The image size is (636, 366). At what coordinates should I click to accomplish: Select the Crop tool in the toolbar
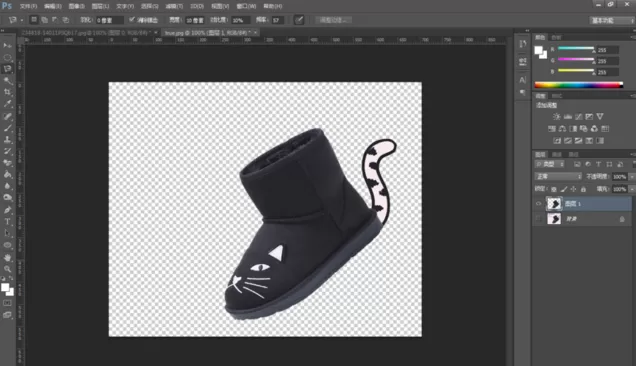[8, 92]
